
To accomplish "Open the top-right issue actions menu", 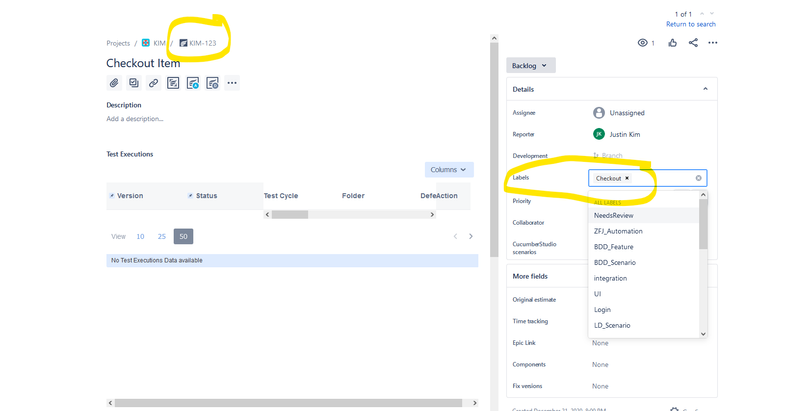I will (x=712, y=43).
